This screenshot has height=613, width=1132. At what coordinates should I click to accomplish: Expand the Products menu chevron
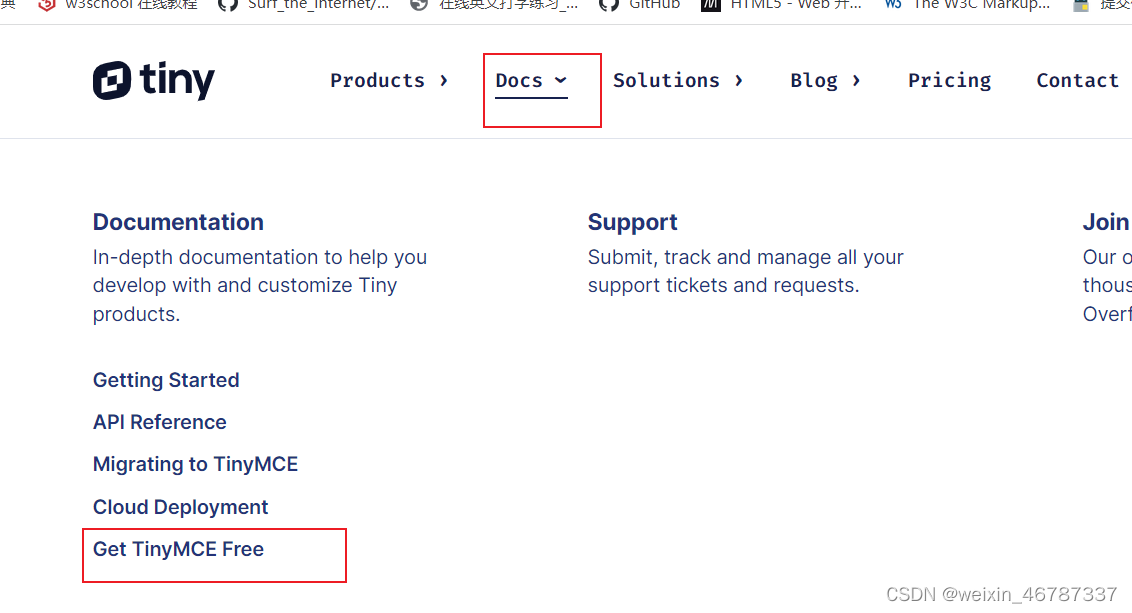(x=444, y=80)
